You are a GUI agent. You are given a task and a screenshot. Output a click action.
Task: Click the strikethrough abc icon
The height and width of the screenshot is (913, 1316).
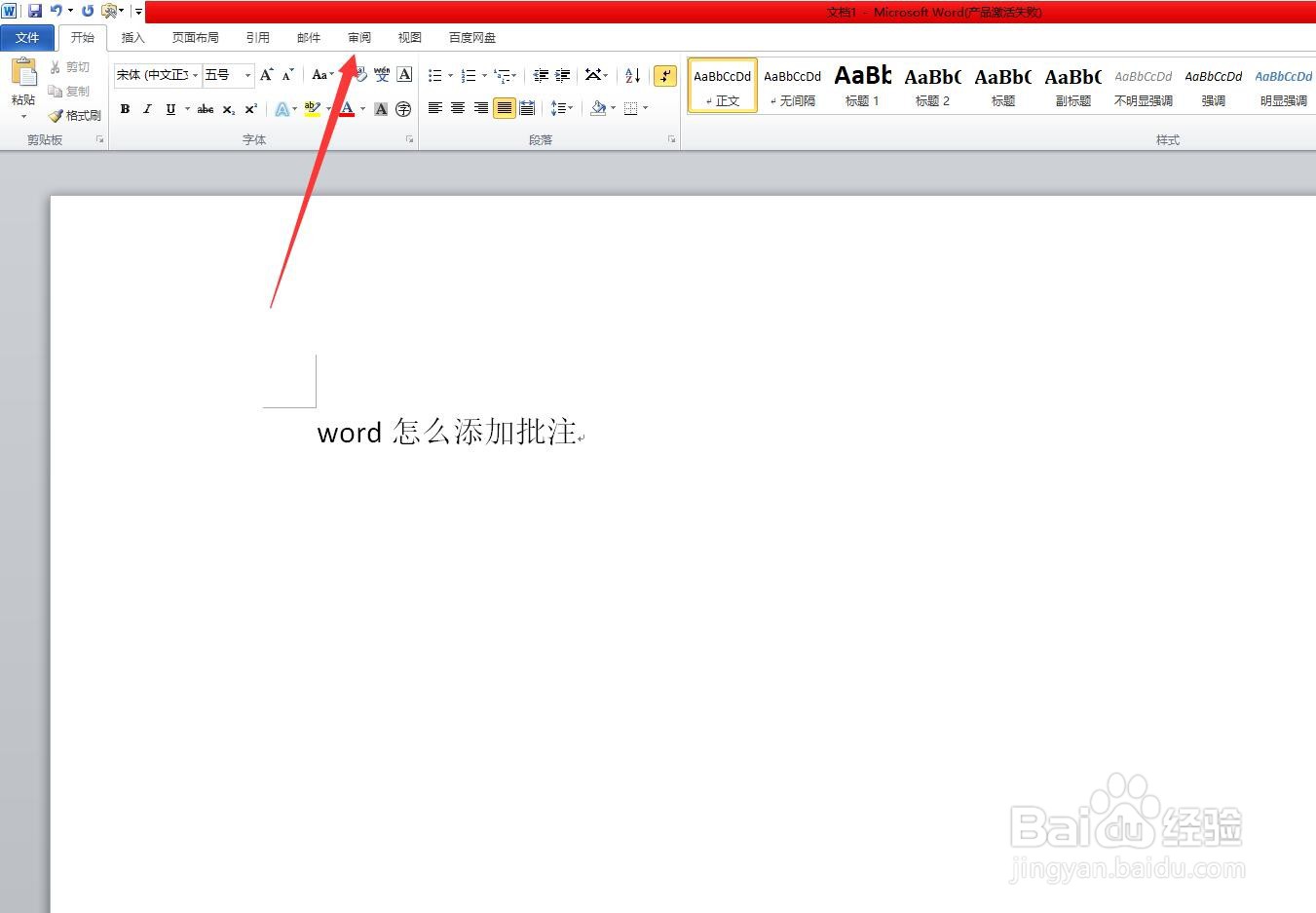click(x=206, y=109)
